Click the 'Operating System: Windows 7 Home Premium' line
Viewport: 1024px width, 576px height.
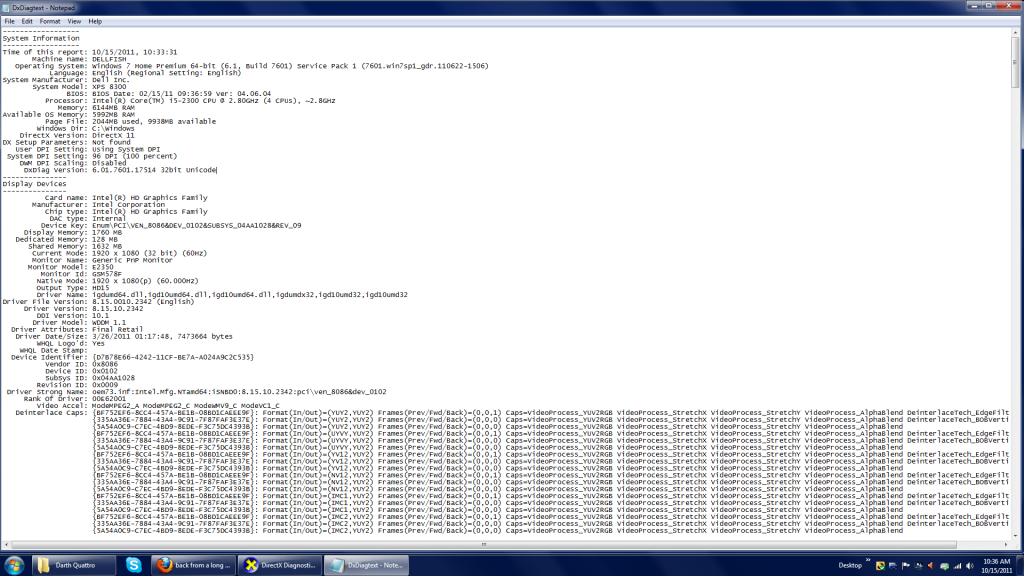point(251,66)
